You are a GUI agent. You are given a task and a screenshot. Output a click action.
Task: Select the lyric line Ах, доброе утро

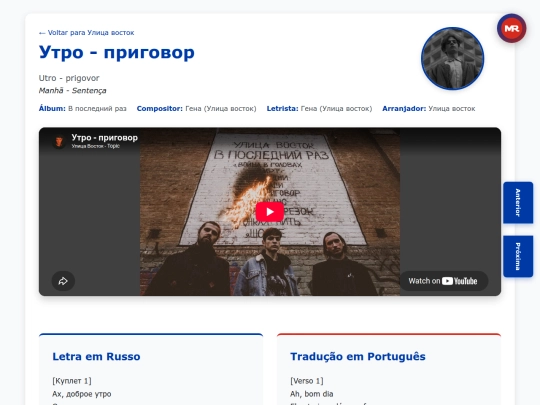(x=82, y=394)
